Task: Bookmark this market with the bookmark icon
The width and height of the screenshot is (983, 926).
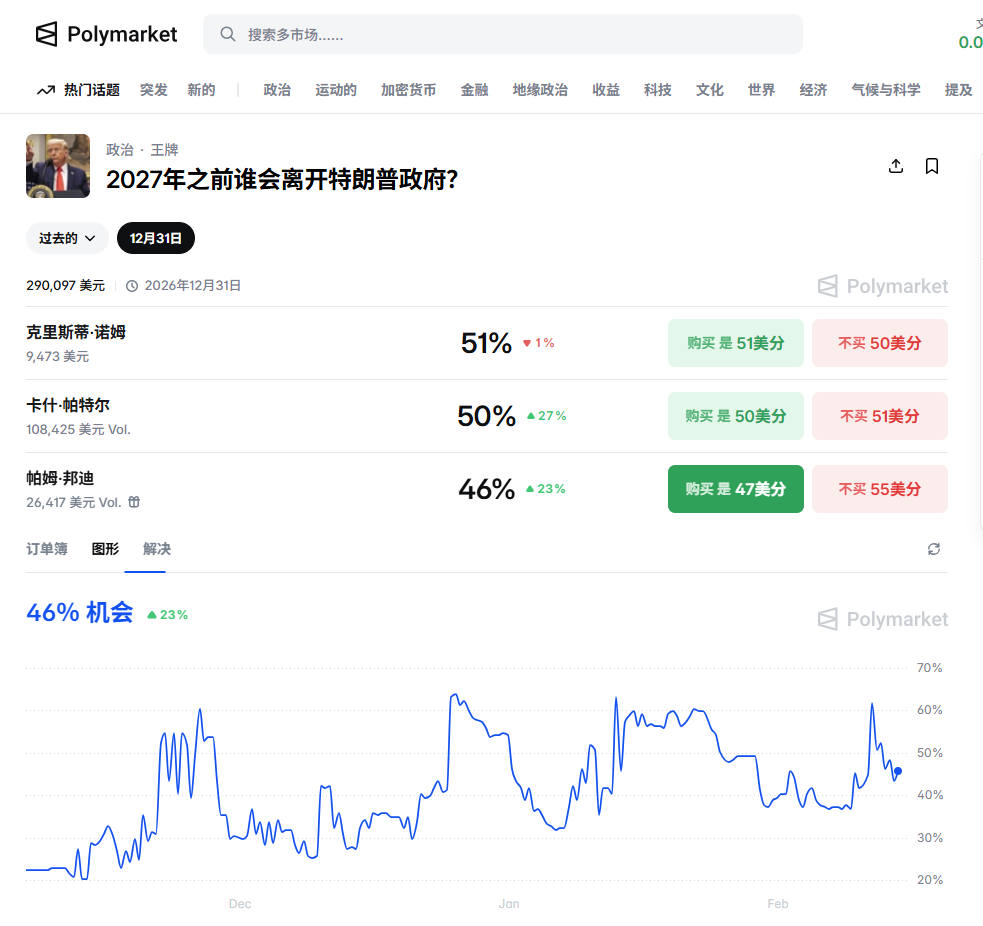Action: [x=932, y=166]
